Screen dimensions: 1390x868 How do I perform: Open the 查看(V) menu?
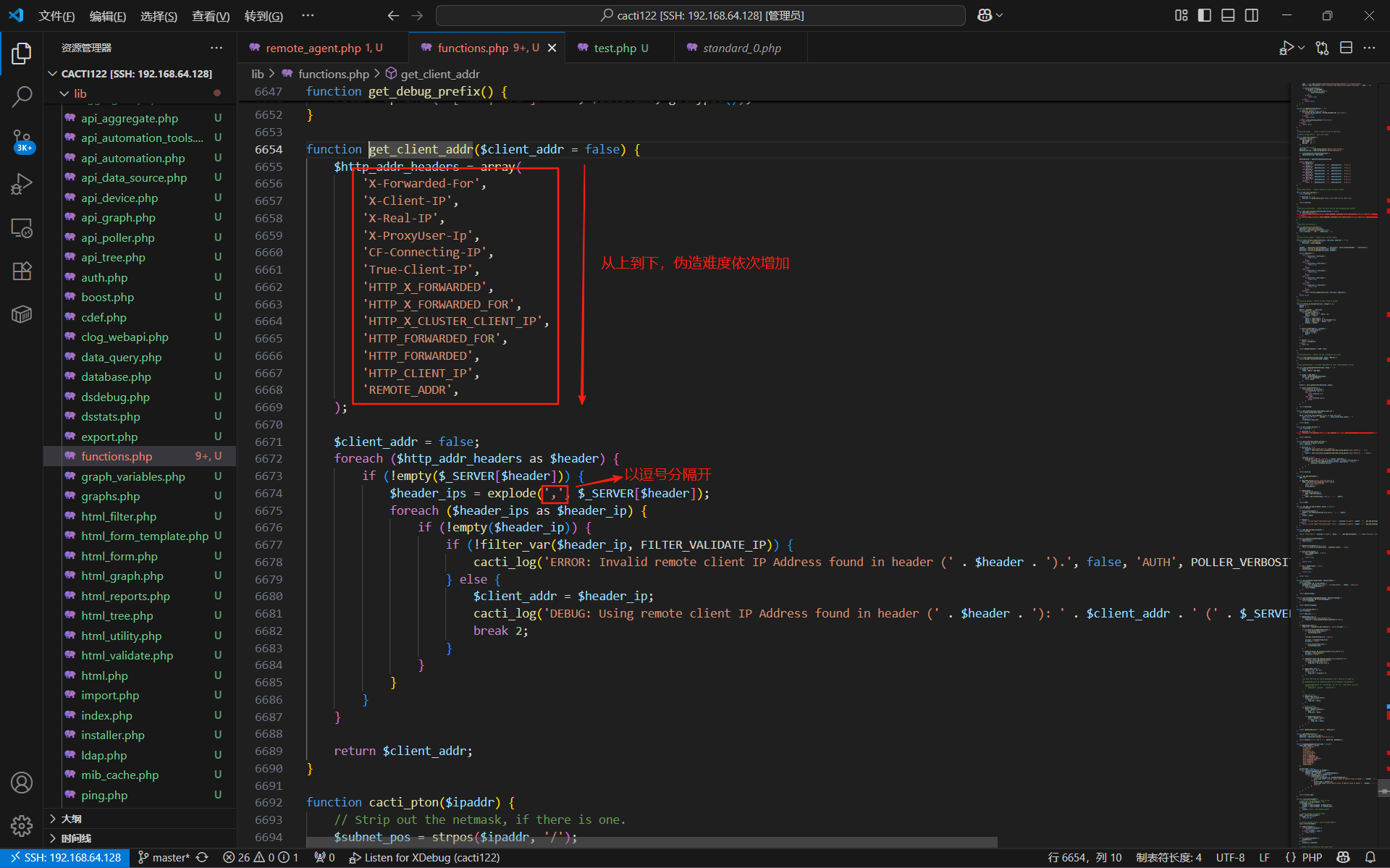211,16
